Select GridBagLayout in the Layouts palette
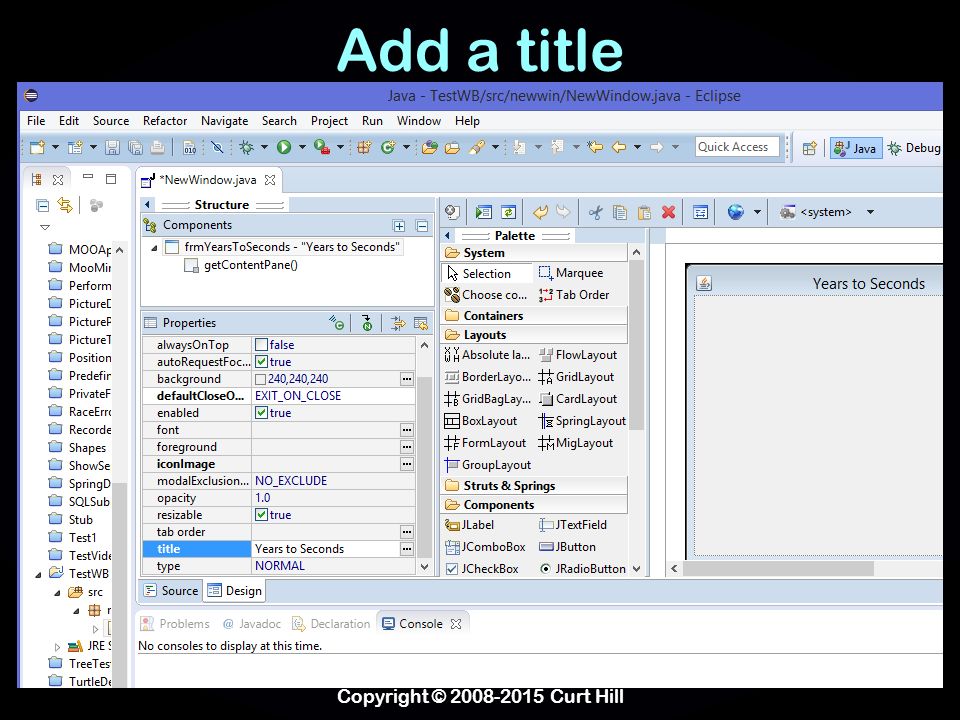 [x=487, y=399]
